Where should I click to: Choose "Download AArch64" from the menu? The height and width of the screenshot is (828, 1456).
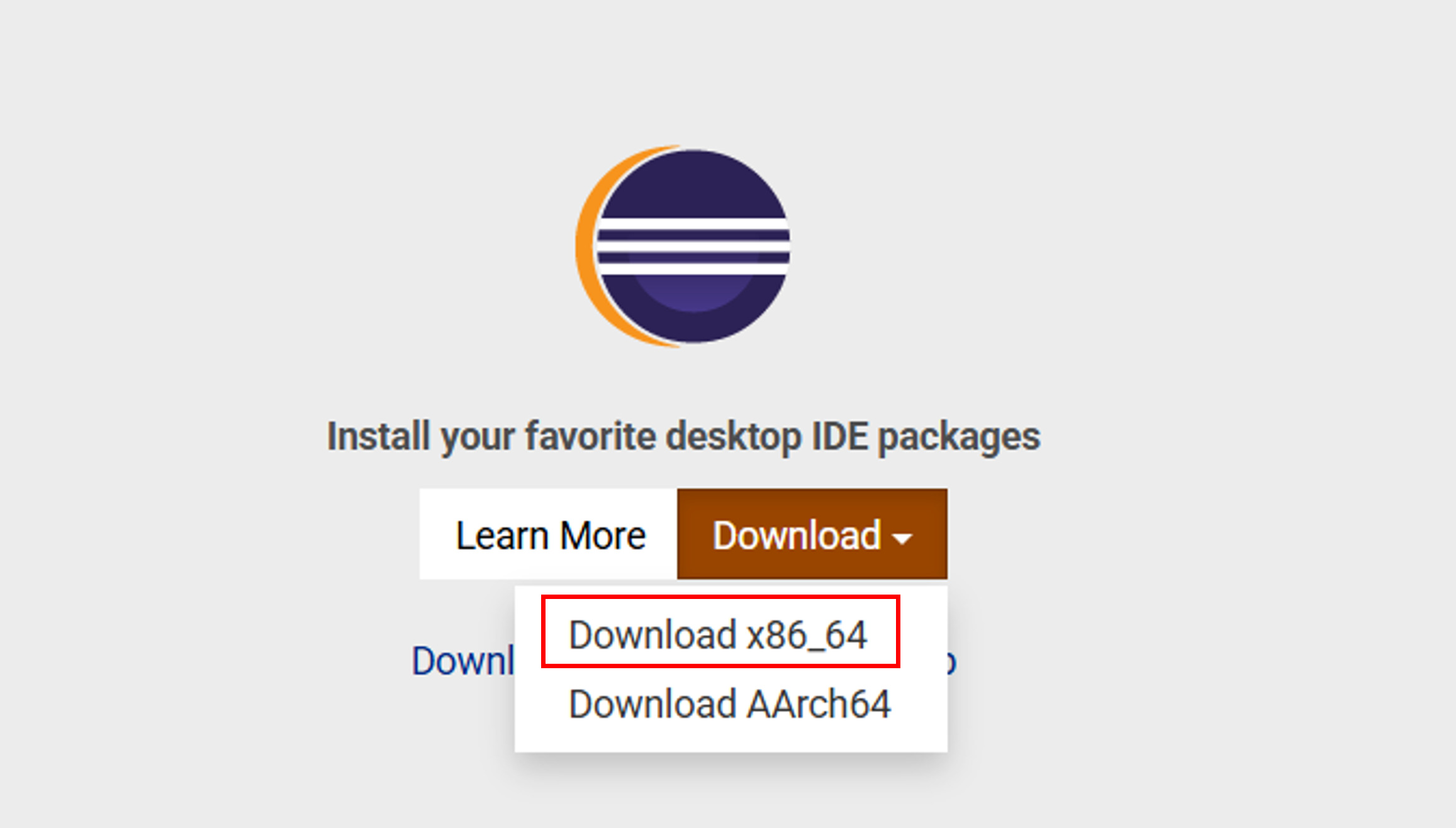[730, 703]
